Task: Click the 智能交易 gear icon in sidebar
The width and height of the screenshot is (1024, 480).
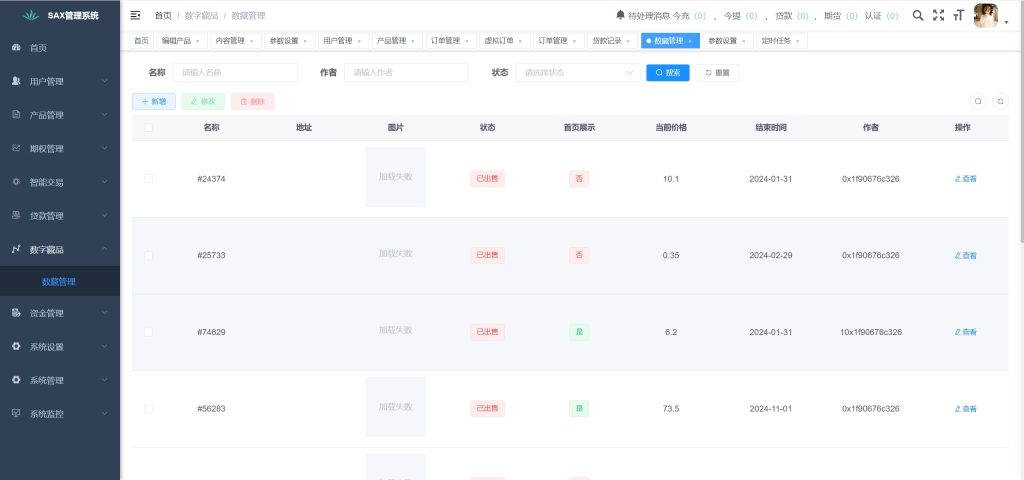Action: point(16,182)
